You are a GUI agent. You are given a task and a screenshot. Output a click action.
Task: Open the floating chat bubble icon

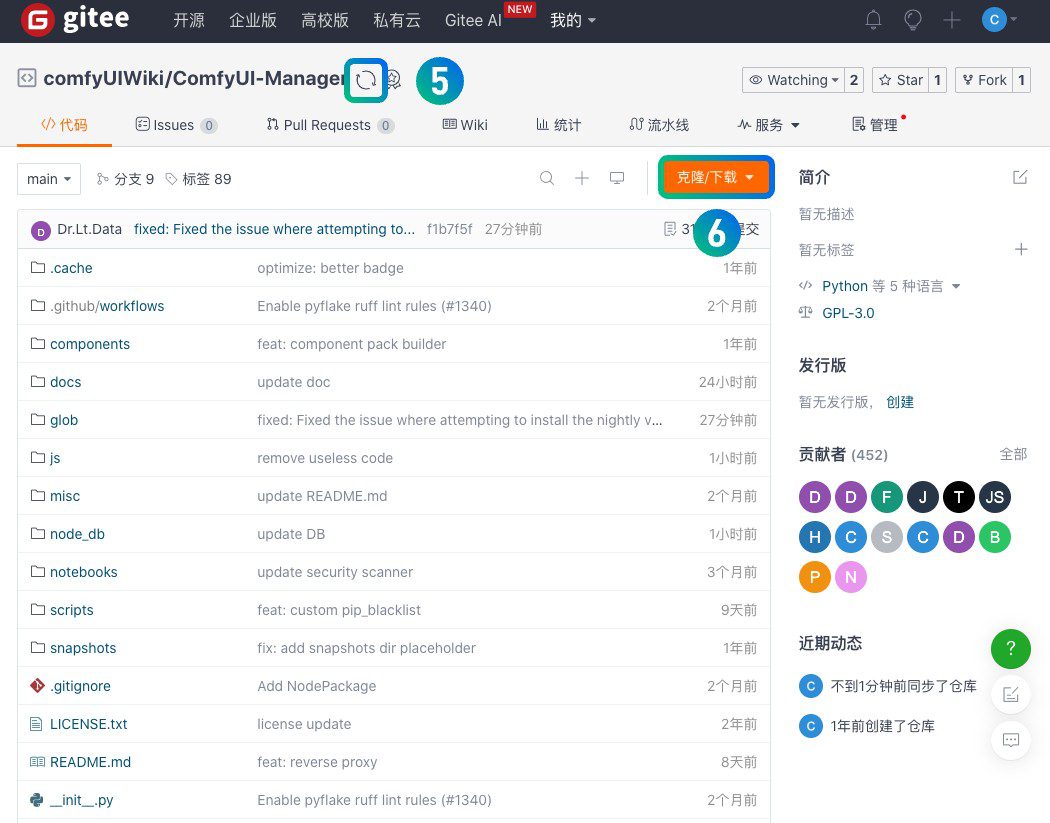1010,740
